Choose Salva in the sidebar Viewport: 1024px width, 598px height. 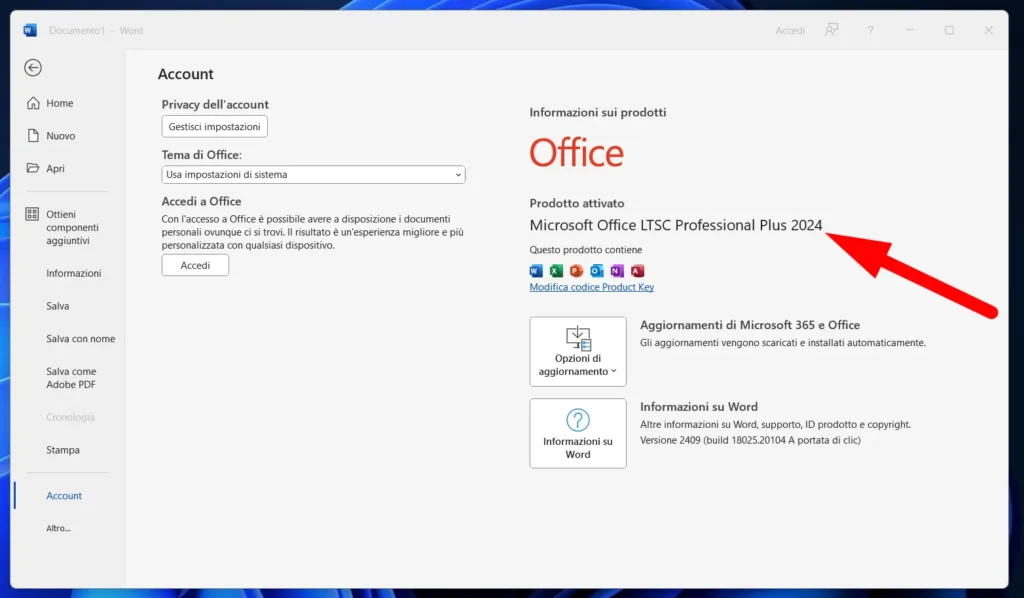point(57,306)
